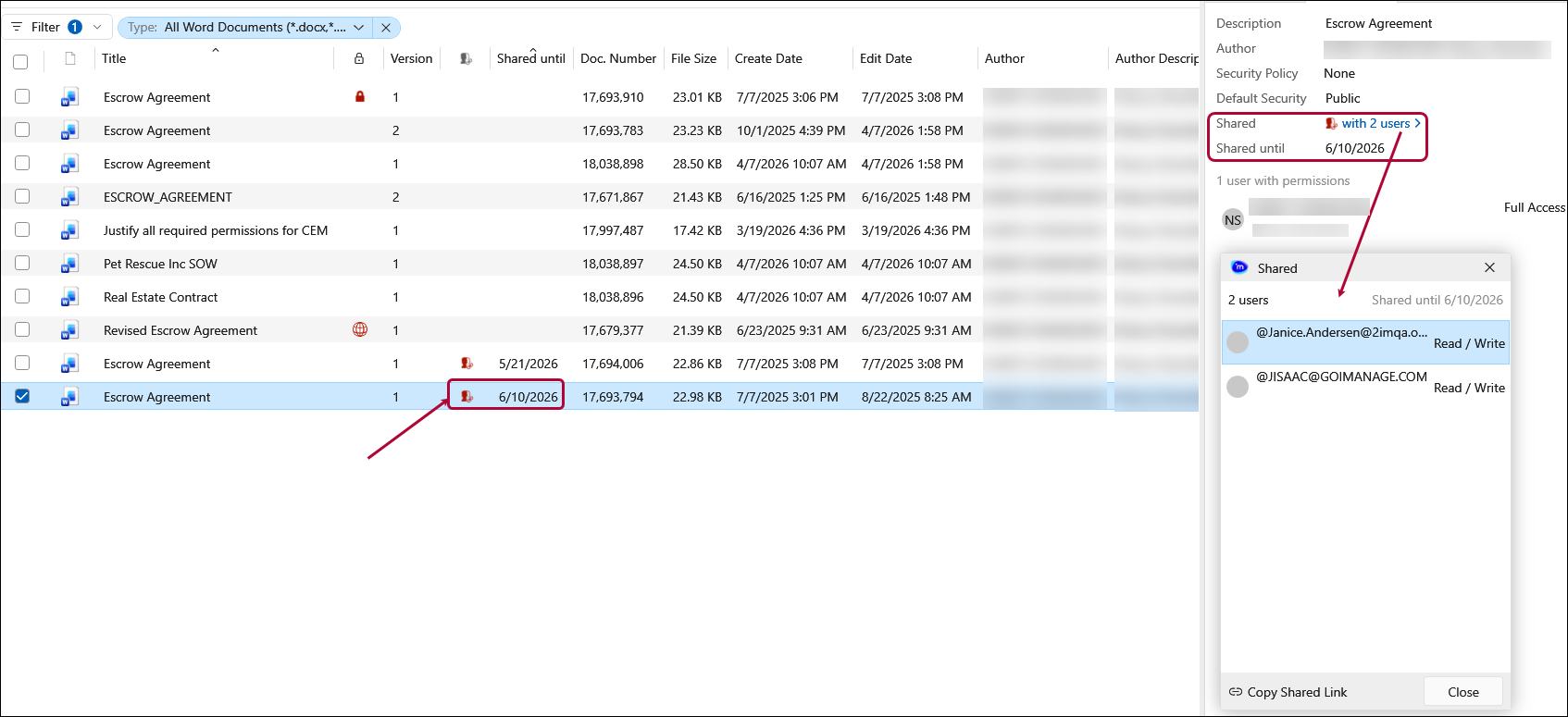Check the box for document 17,694,006
1568x717 pixels.
(22, 363)
